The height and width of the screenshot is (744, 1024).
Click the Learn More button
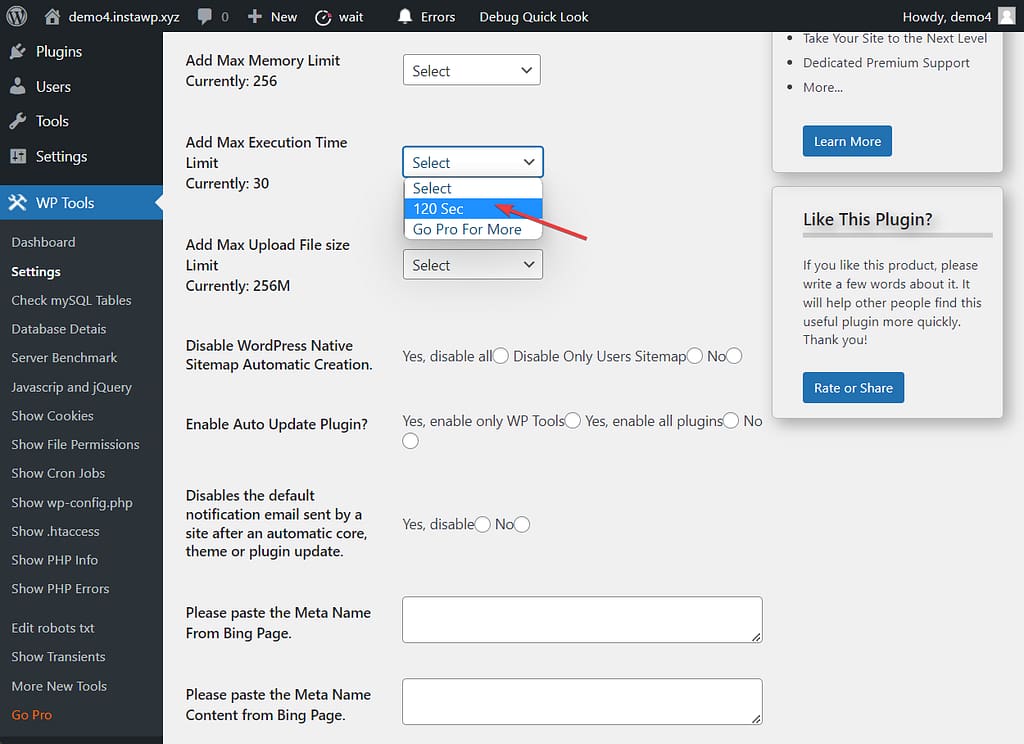click(x=846, y=141)
